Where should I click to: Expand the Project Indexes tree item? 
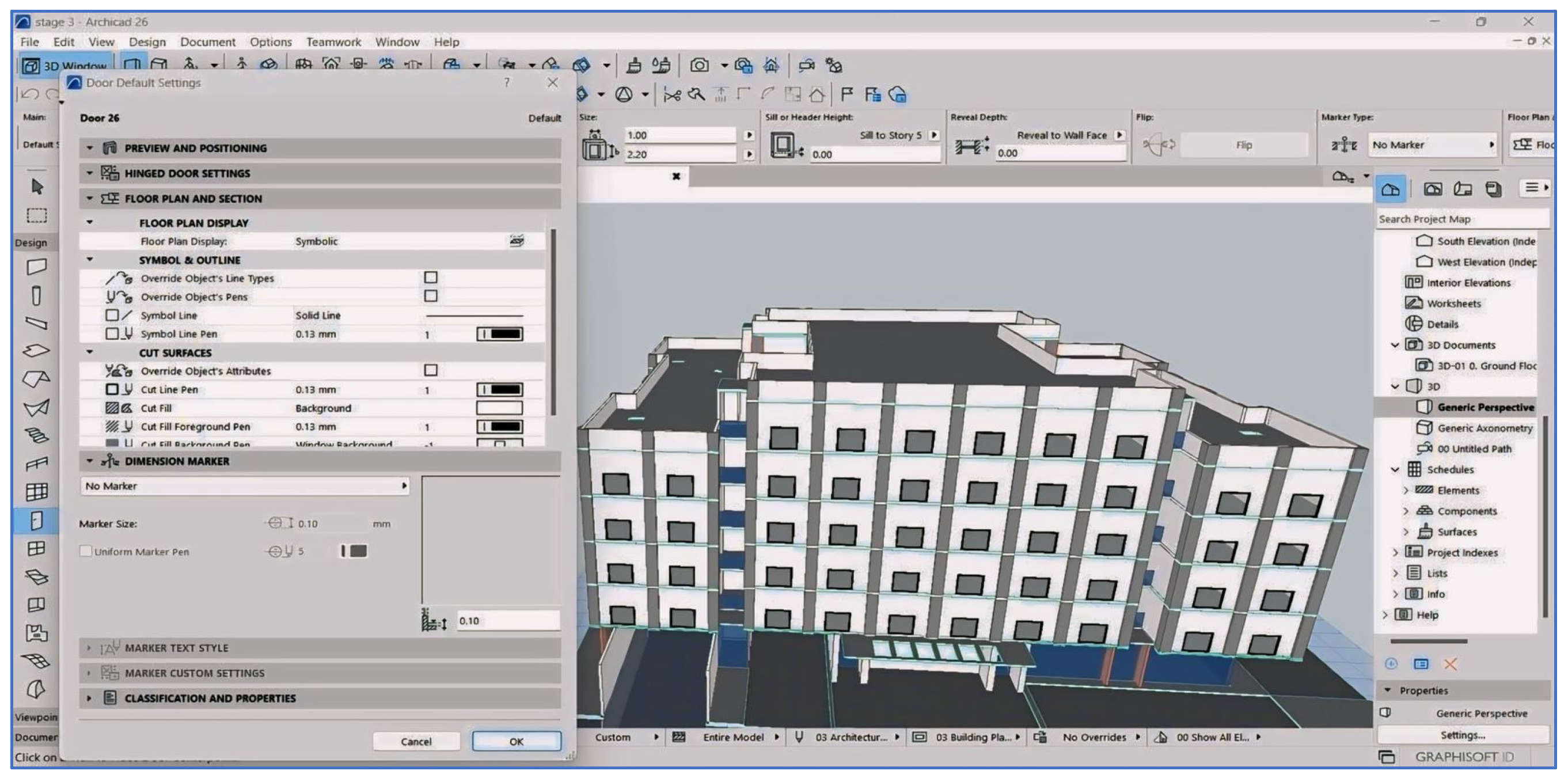click(x=1396, y=553)
